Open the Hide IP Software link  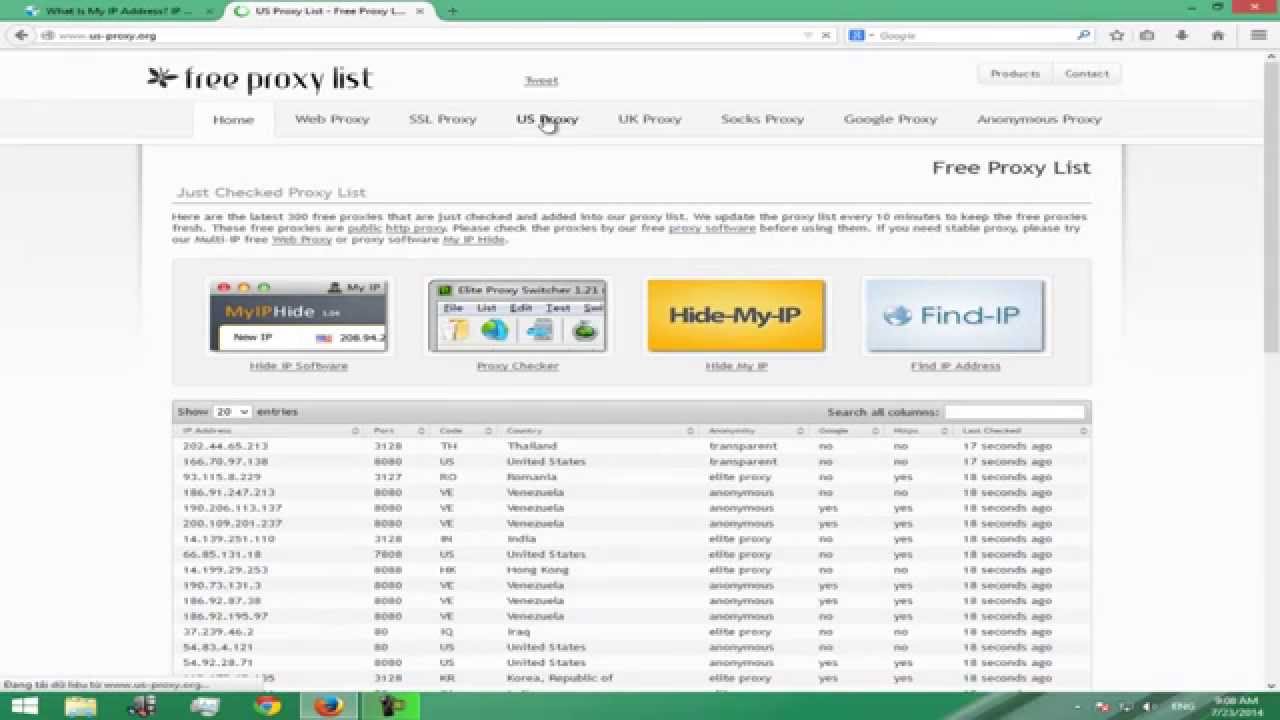[x=298, y=366]
